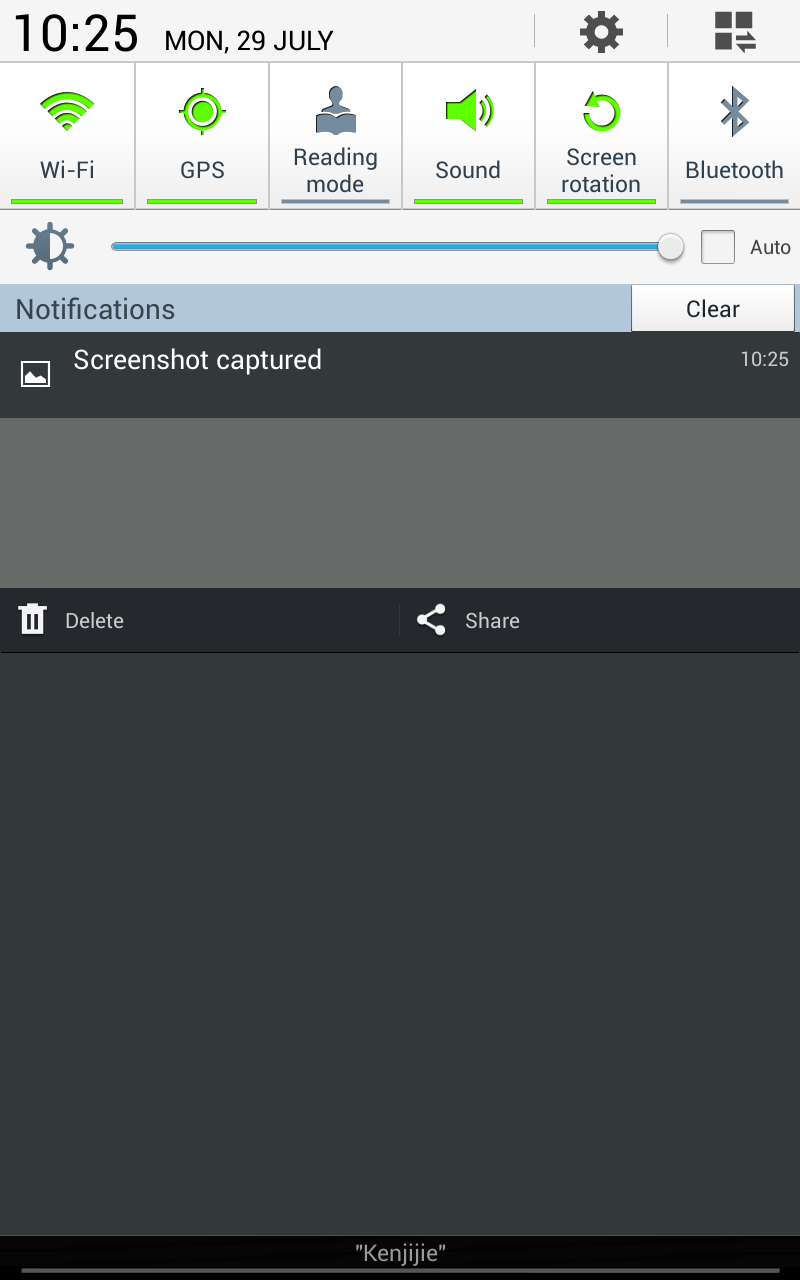The width and height of the screenshot is (800, 1280).
Task: Tap the "Kenjijie" network label bar
Action: coord(400,1252)
